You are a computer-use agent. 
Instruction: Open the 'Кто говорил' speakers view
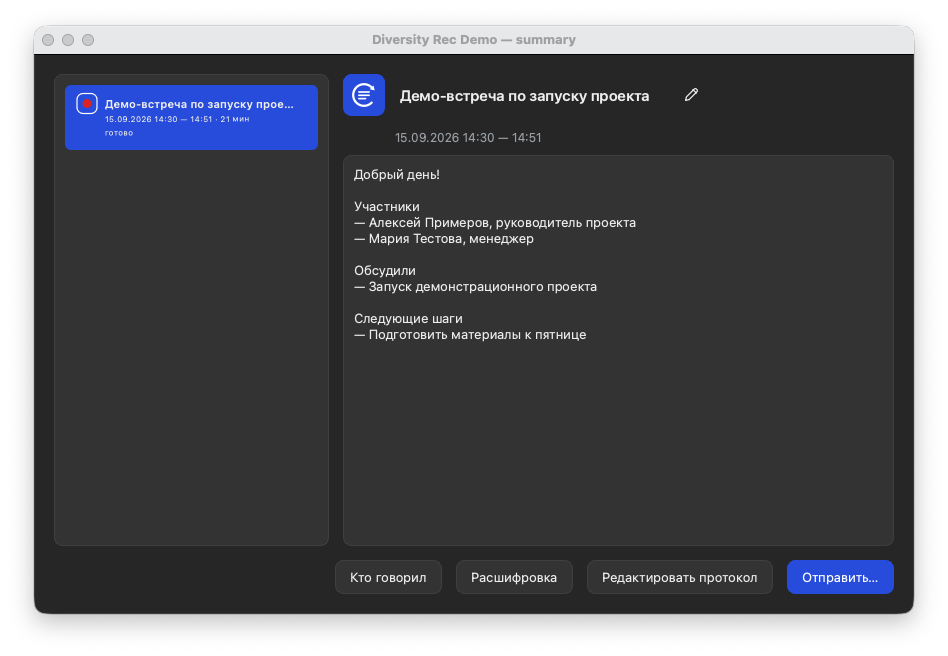[388, 577]
